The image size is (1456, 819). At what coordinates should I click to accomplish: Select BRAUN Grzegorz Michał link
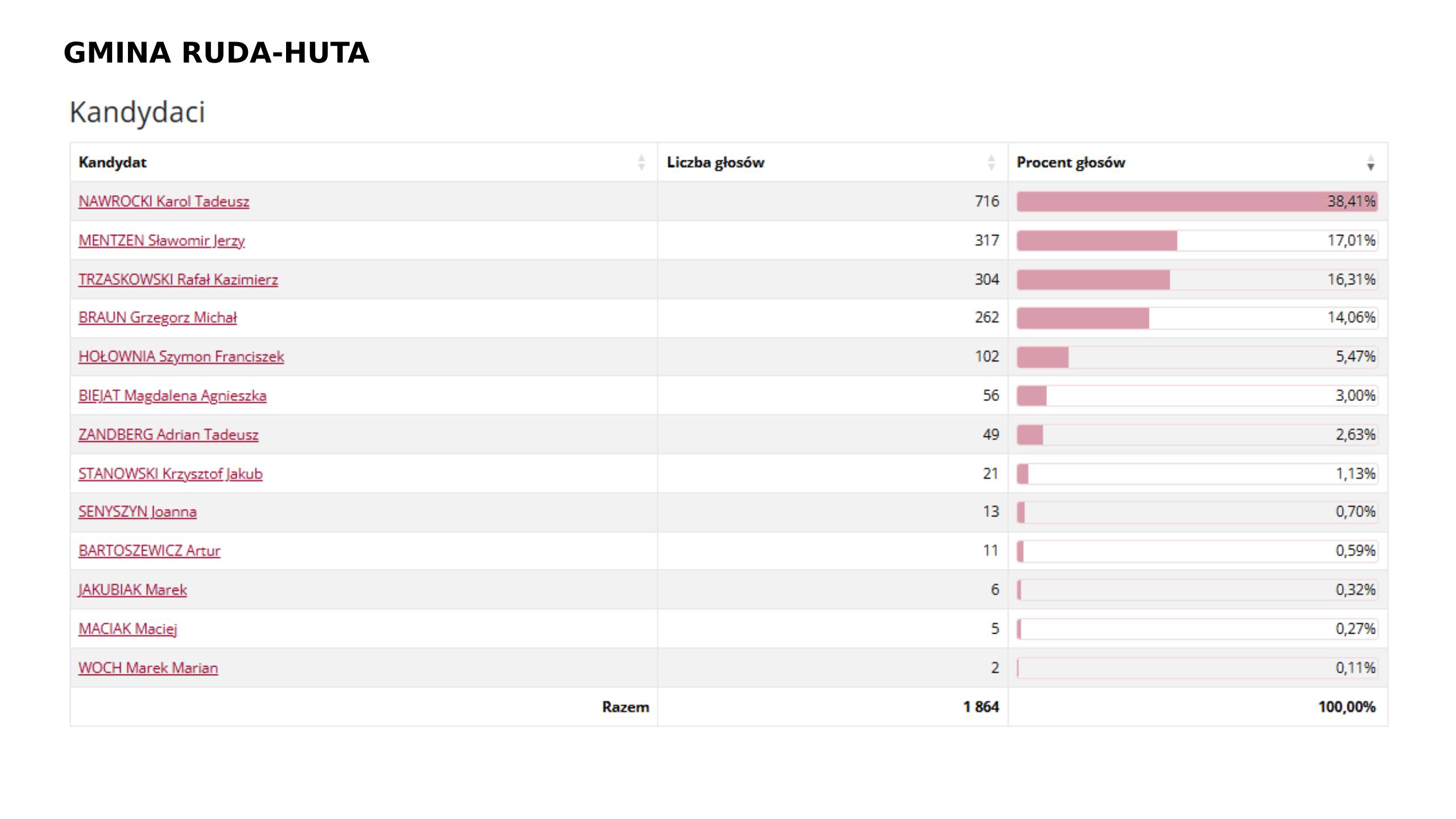(x=158, y=317)
